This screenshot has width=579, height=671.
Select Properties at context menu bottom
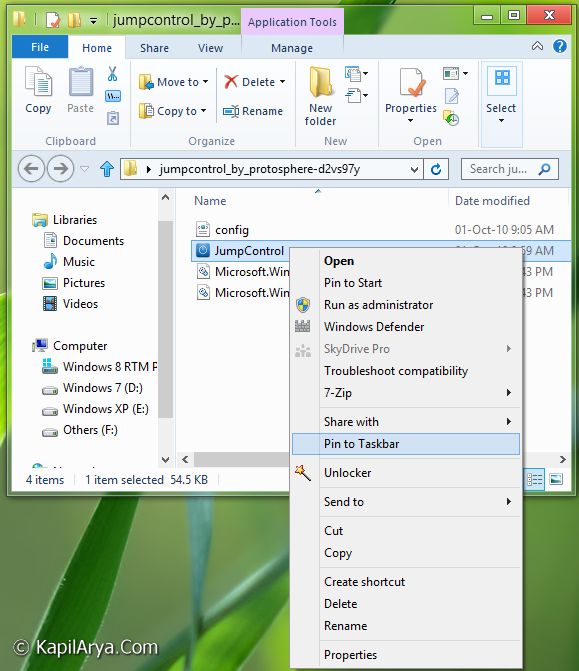pyautogui.click(x=405, y=655)
